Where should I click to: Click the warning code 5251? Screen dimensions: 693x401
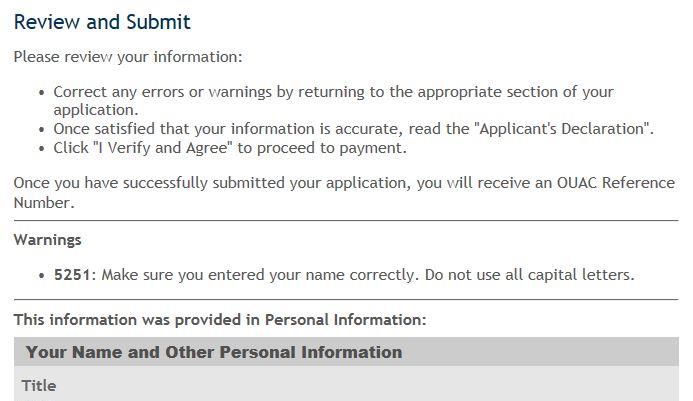point(72,275)
